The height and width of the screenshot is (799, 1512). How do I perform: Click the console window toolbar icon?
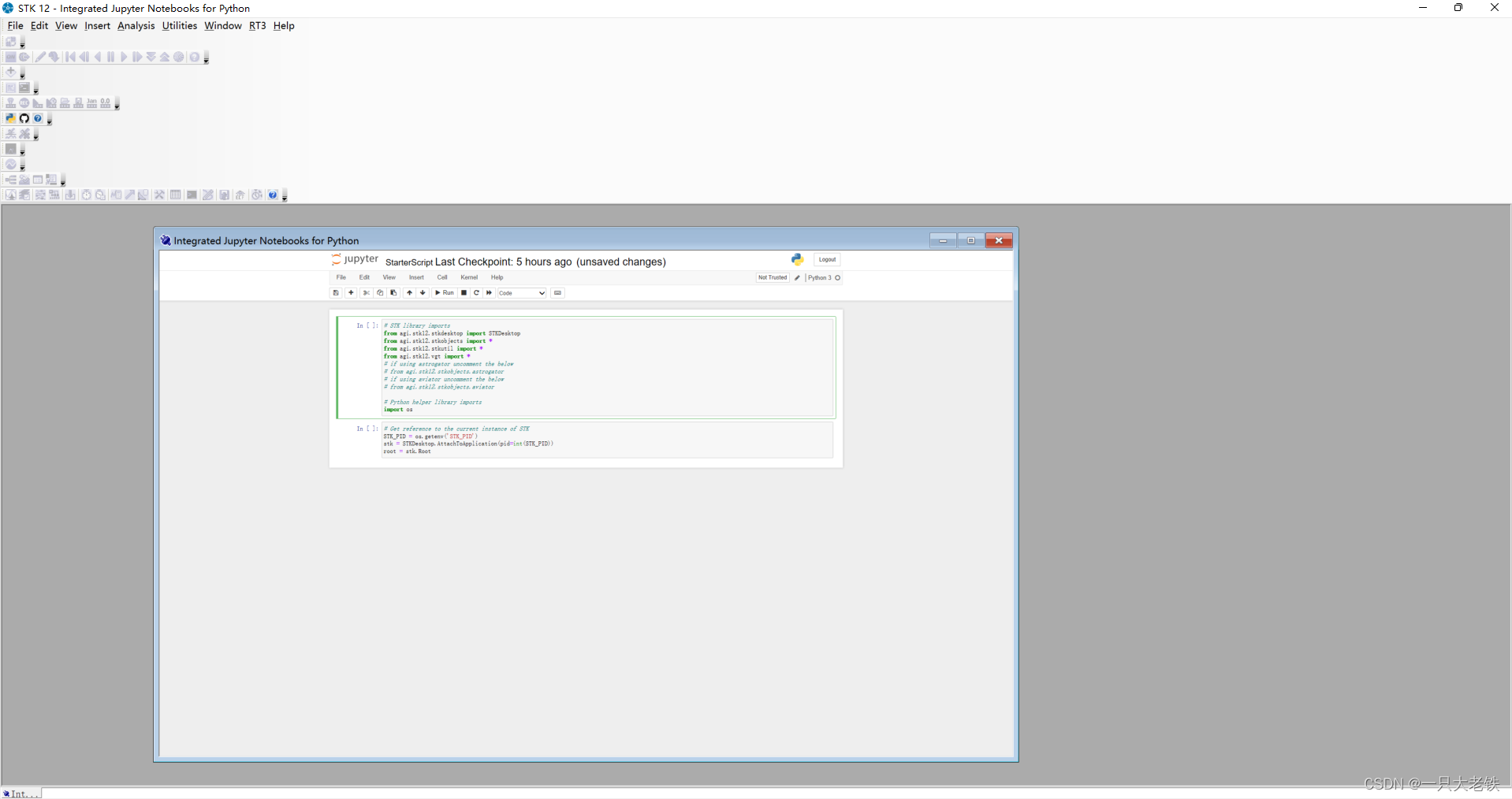[24, 87]
